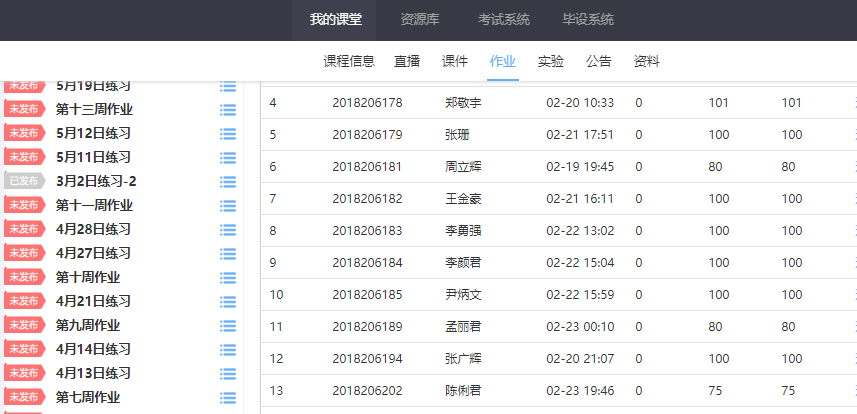Click list icon beside 5月11日练习

[x=228, y=158]
